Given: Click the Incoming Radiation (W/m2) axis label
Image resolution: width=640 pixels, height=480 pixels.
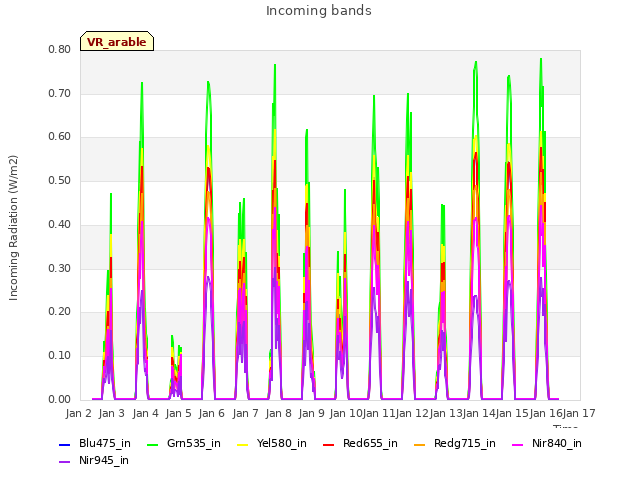Looking at the screenshot, I should pyautogui.click(x=13, y=228).
